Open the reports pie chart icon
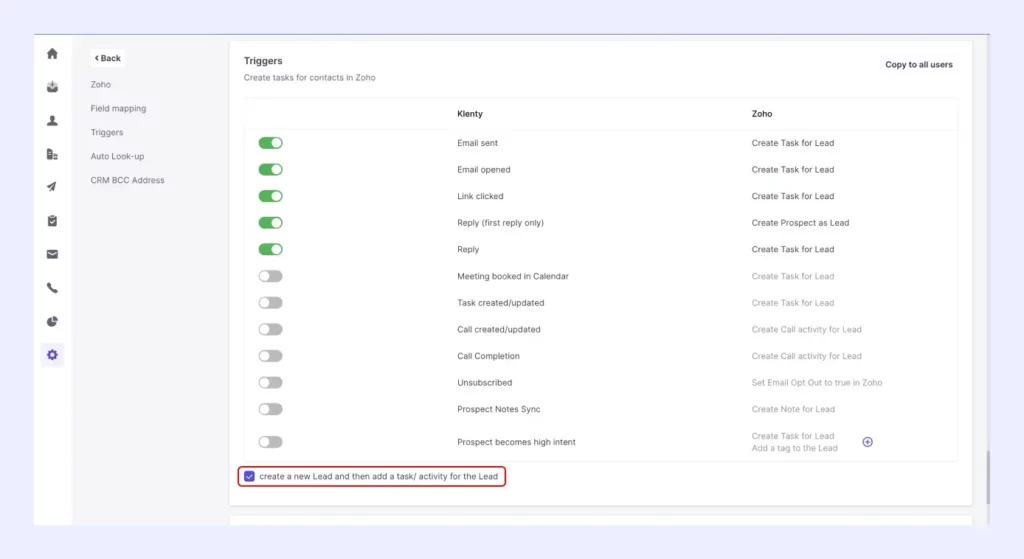 tap(52, 321)
